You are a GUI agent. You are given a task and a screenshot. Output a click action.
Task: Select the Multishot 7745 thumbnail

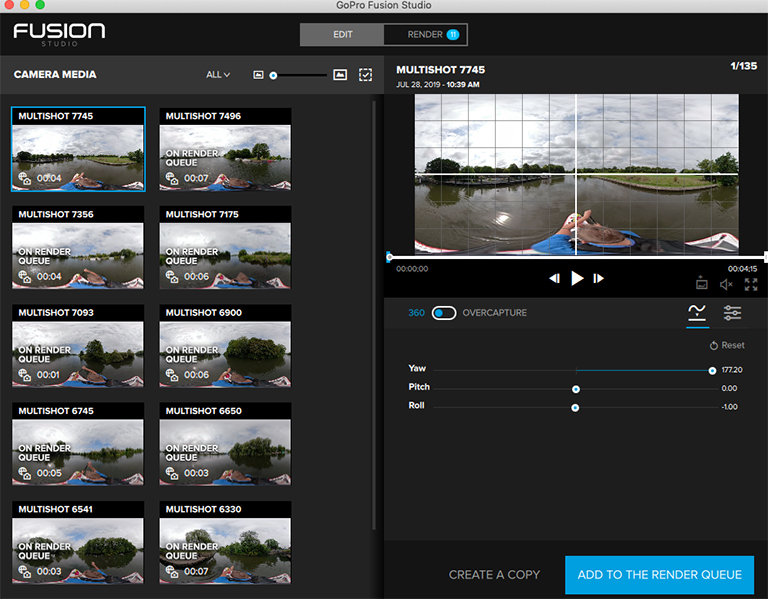78,149
